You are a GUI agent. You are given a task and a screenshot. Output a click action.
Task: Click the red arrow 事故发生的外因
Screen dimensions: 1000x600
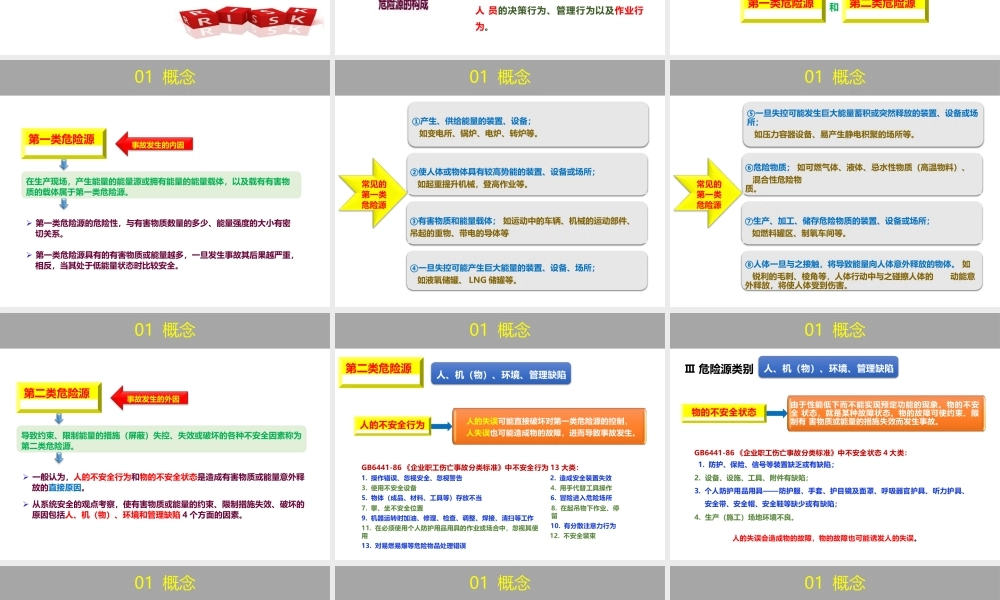153,395
